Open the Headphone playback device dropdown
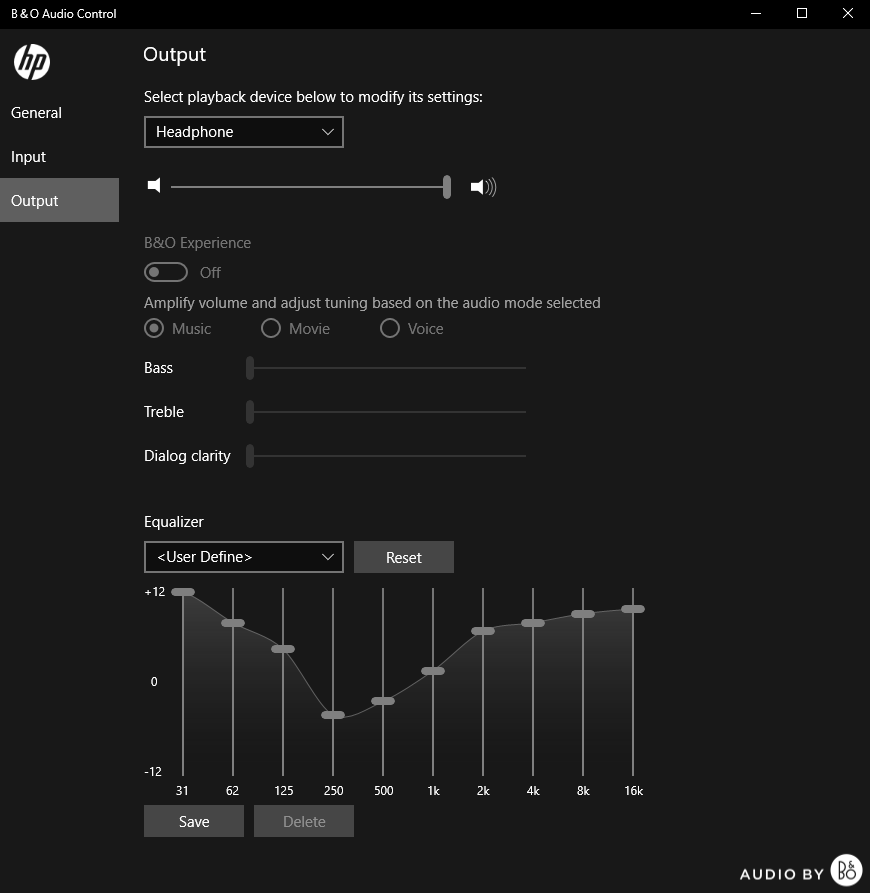This screenshot has width=870, height=893. point(243,132)
